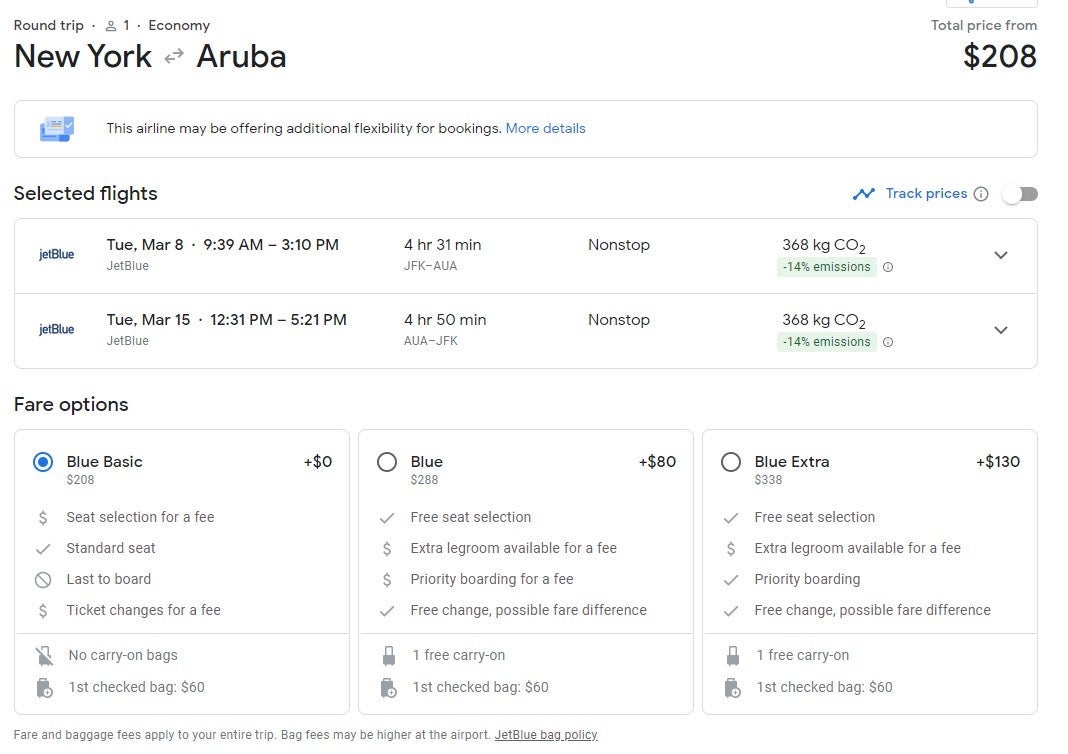
Task: Click info icon next to Track prices
Action: click(x=981, y=194)
